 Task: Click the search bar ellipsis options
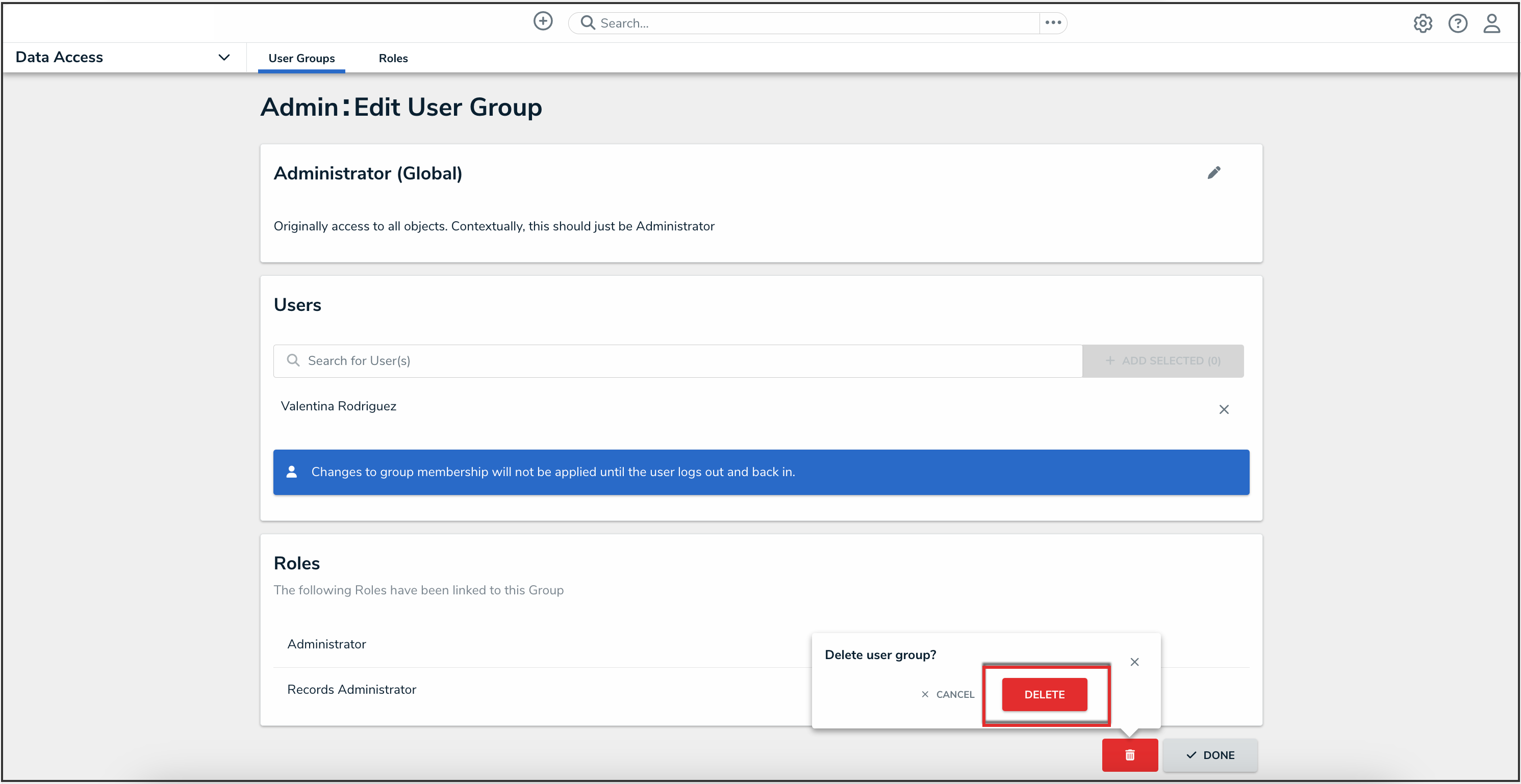[1053, 23]
